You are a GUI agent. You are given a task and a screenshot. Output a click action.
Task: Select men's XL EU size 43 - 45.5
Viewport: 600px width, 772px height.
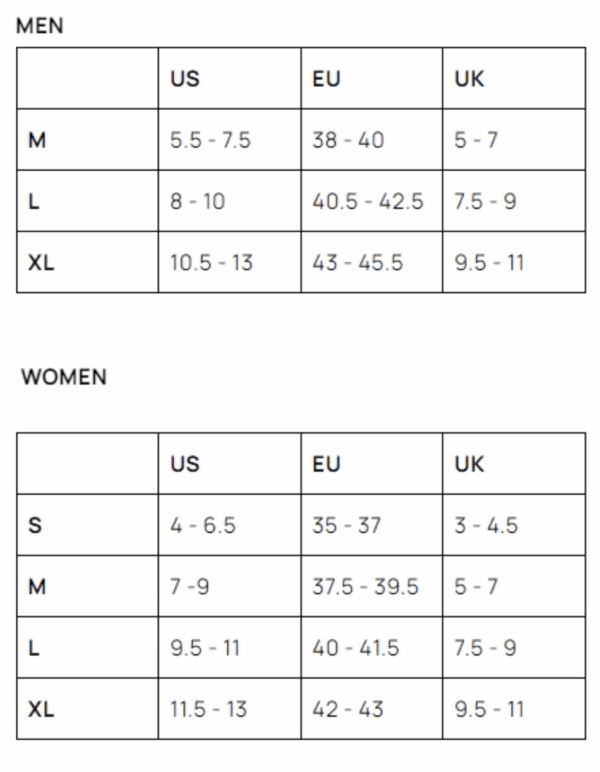358,263
